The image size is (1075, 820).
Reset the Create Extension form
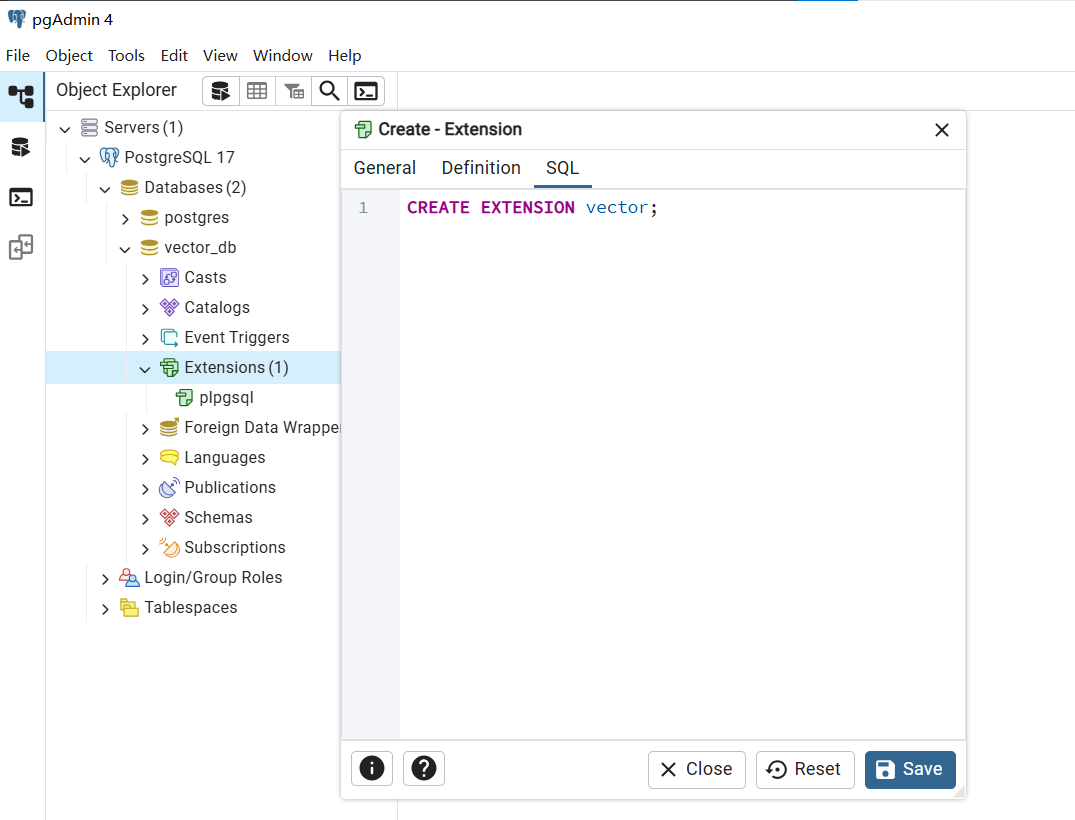coord(805,769)
